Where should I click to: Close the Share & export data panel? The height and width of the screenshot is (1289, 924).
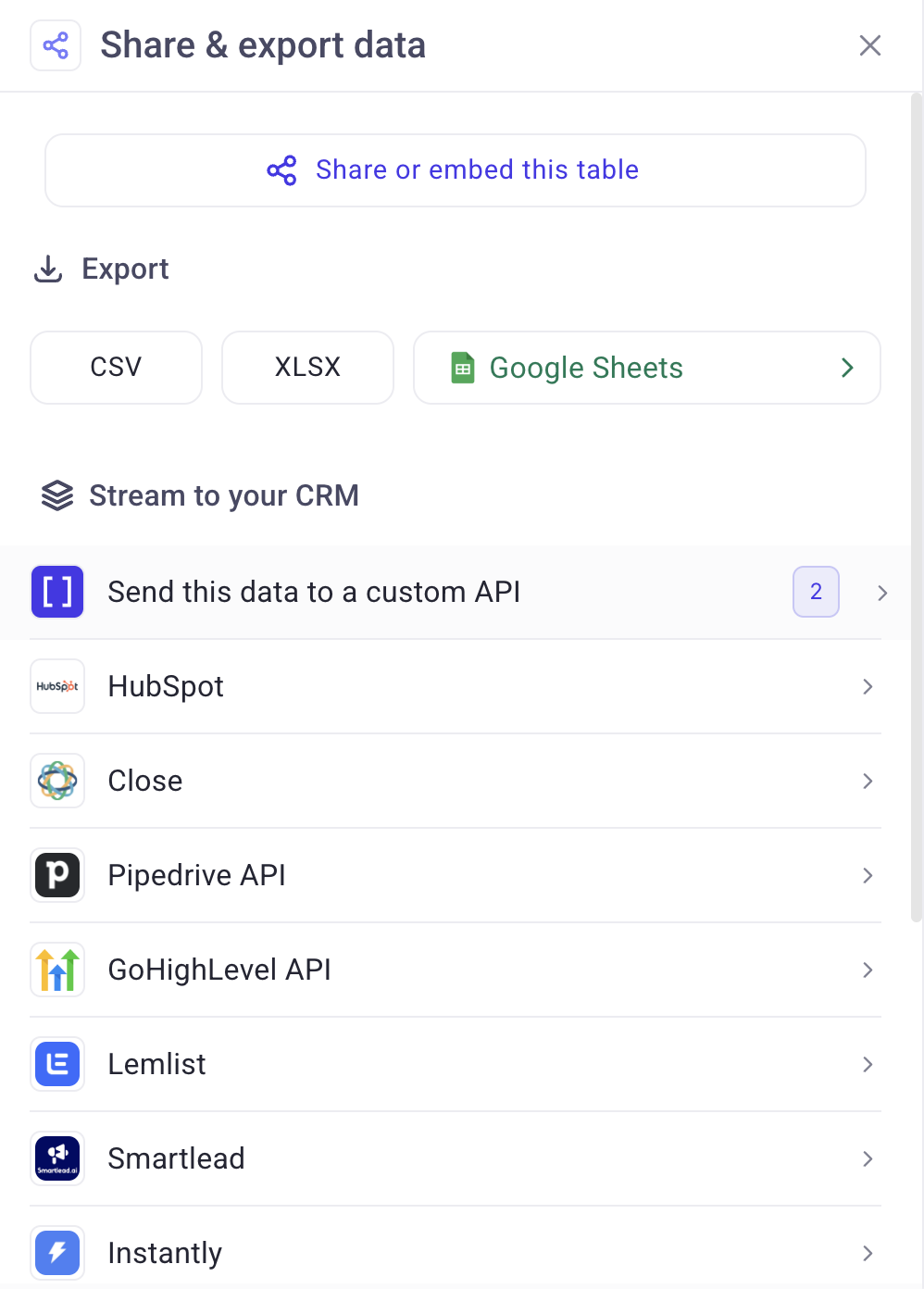870,45
